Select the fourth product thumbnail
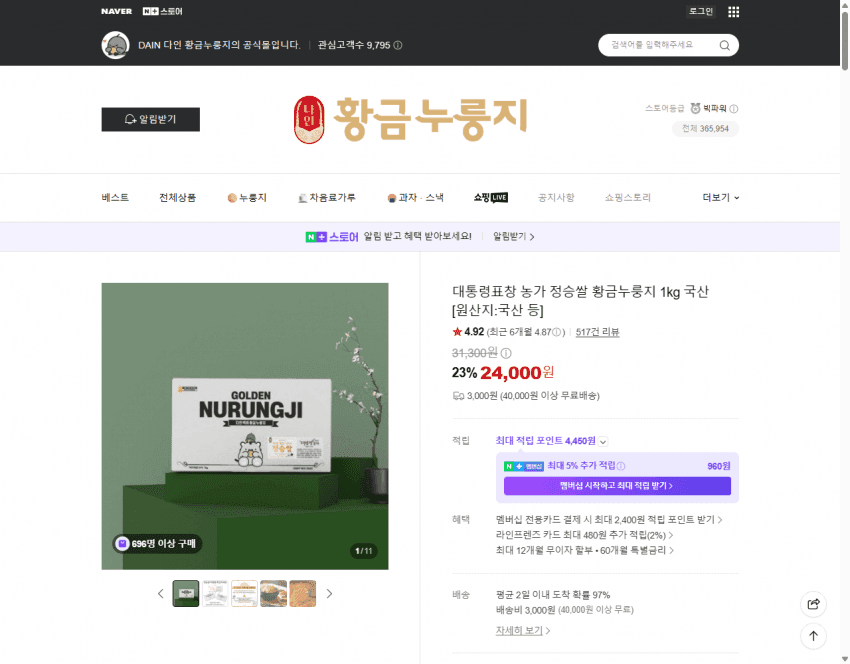Viewport: 850px width, 664px height. point(274,594)
